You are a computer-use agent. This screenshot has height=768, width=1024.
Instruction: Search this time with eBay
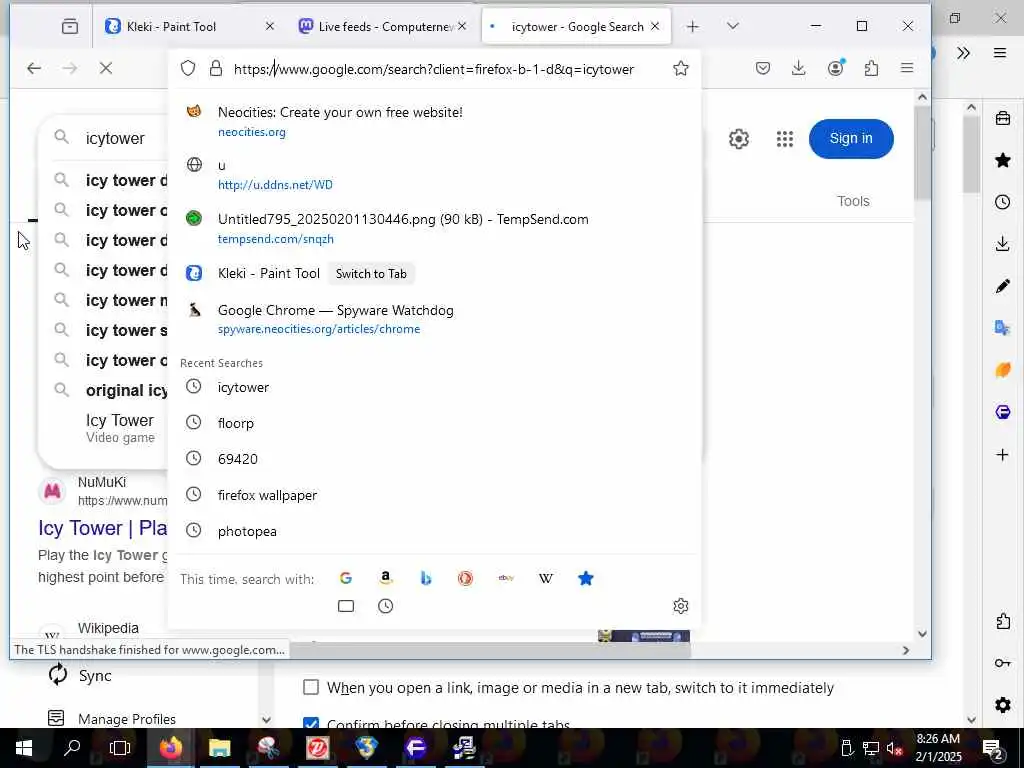pyautogui.click(x=505, y=578)
